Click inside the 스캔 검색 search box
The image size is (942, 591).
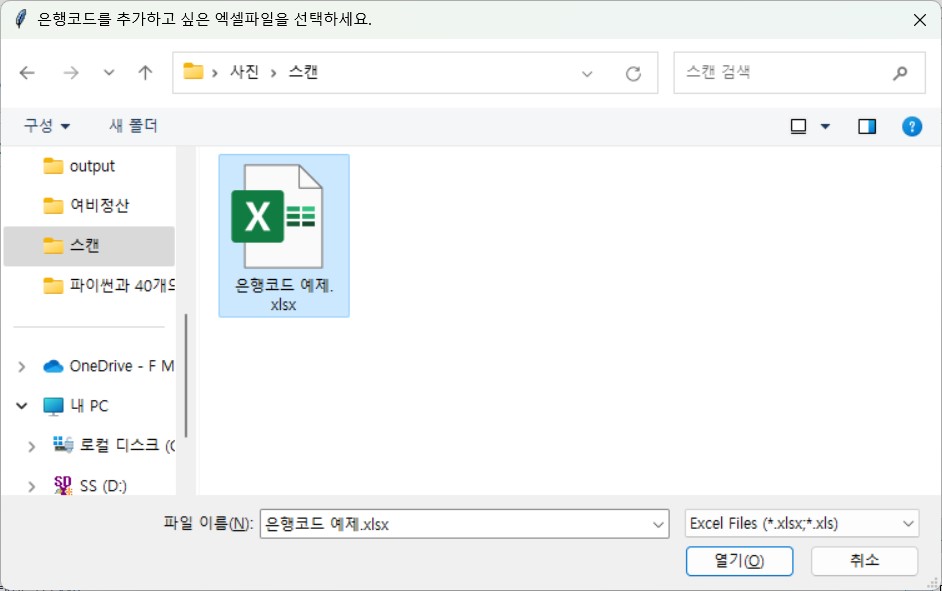780,71
